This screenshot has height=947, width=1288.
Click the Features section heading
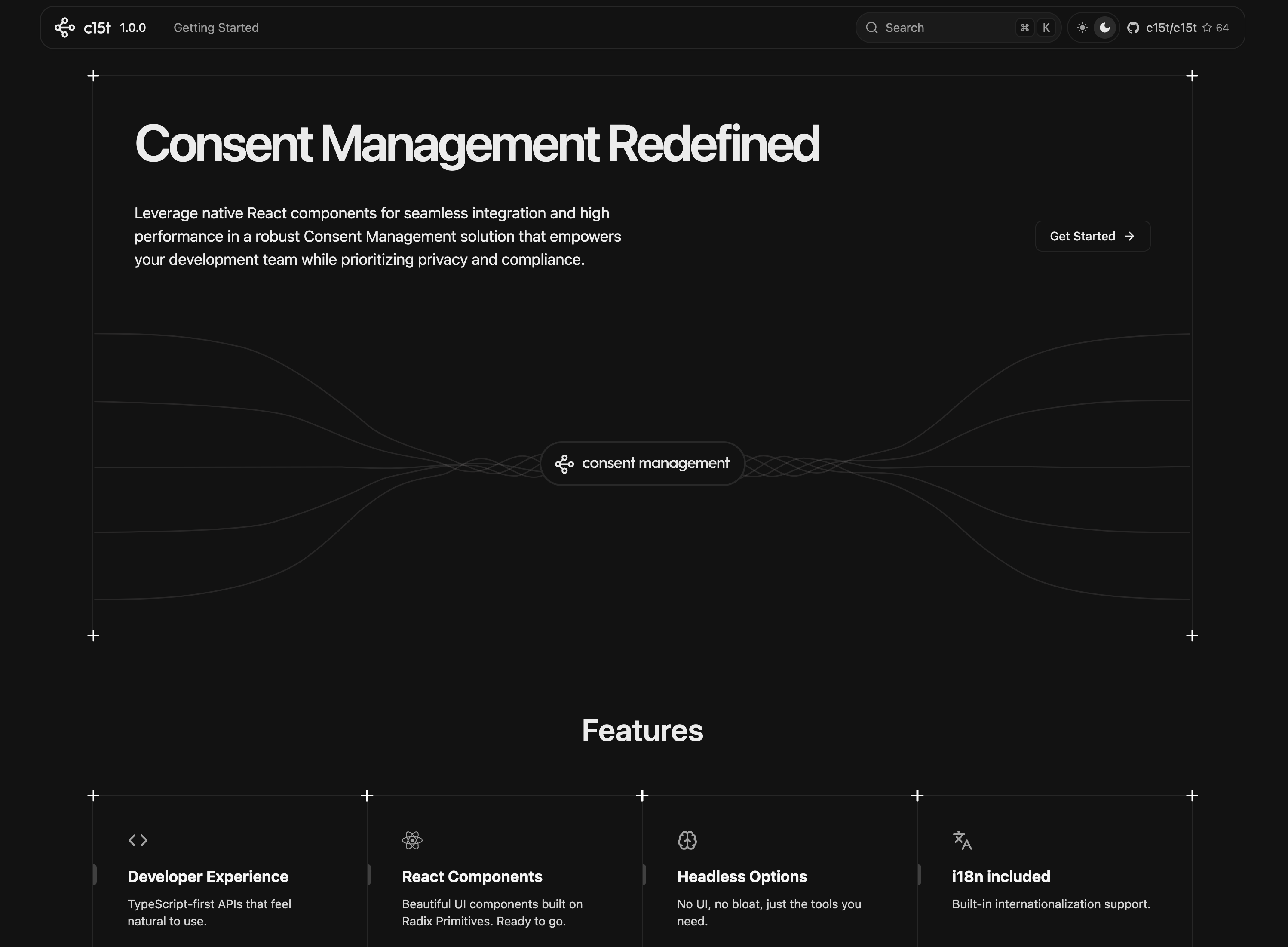tap(642, 730)
